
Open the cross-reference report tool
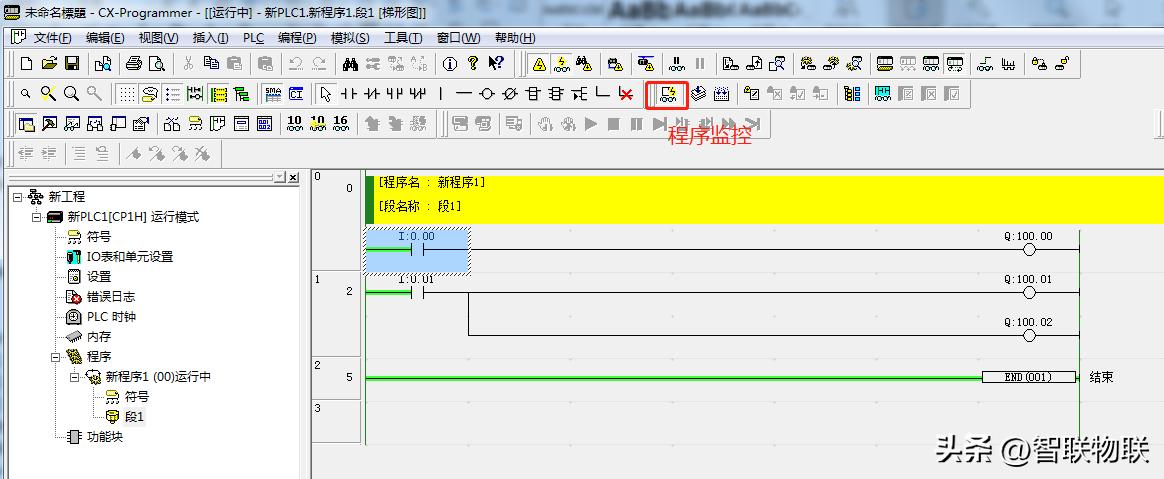173,124
